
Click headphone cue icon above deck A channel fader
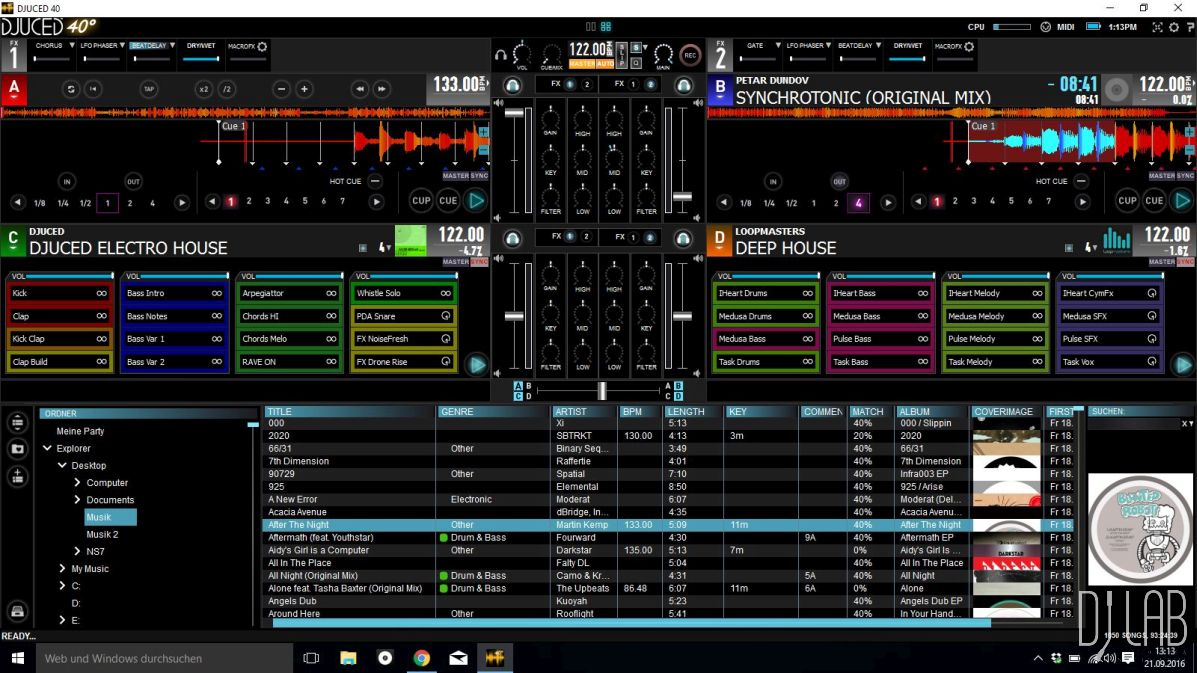pyautogui.click(x=513, y=85)
